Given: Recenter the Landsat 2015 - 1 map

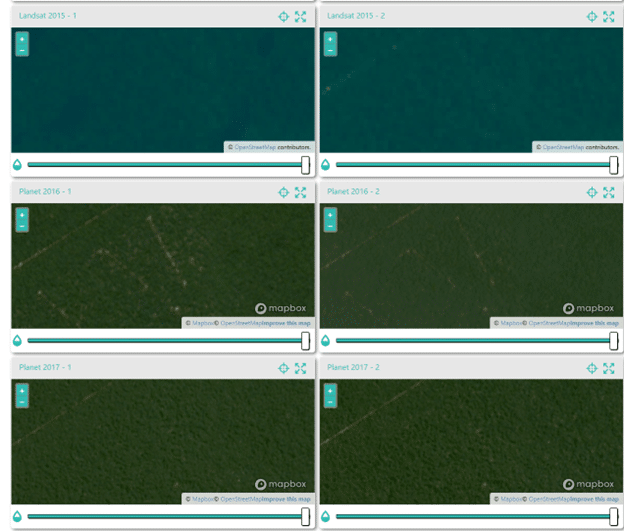Looking at the screenshot, I should point(283,17).
